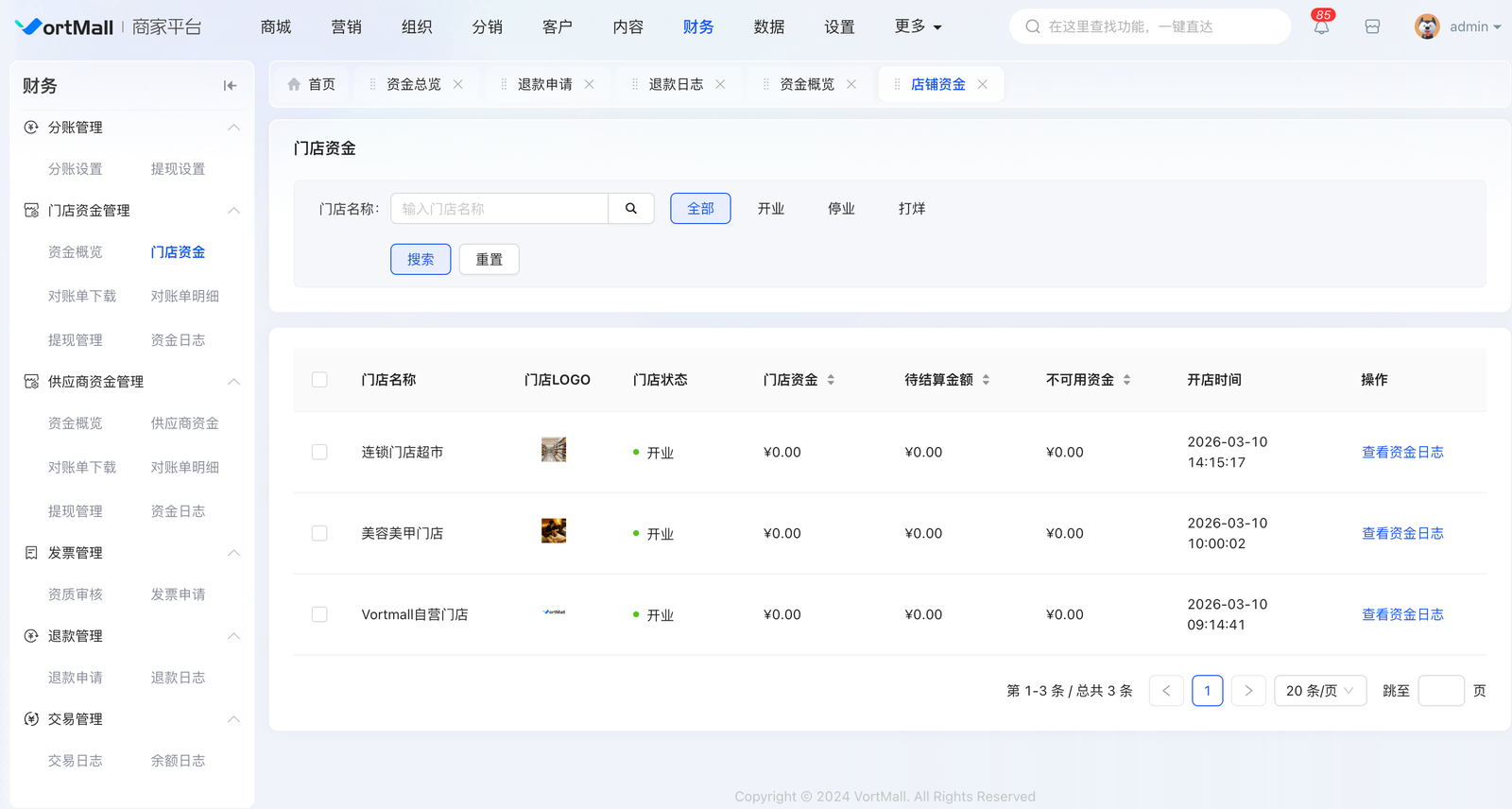Click the 搜索 button
Viewport: 1512px width, 809px height.
pyautogui.click(x=421, y=260)
